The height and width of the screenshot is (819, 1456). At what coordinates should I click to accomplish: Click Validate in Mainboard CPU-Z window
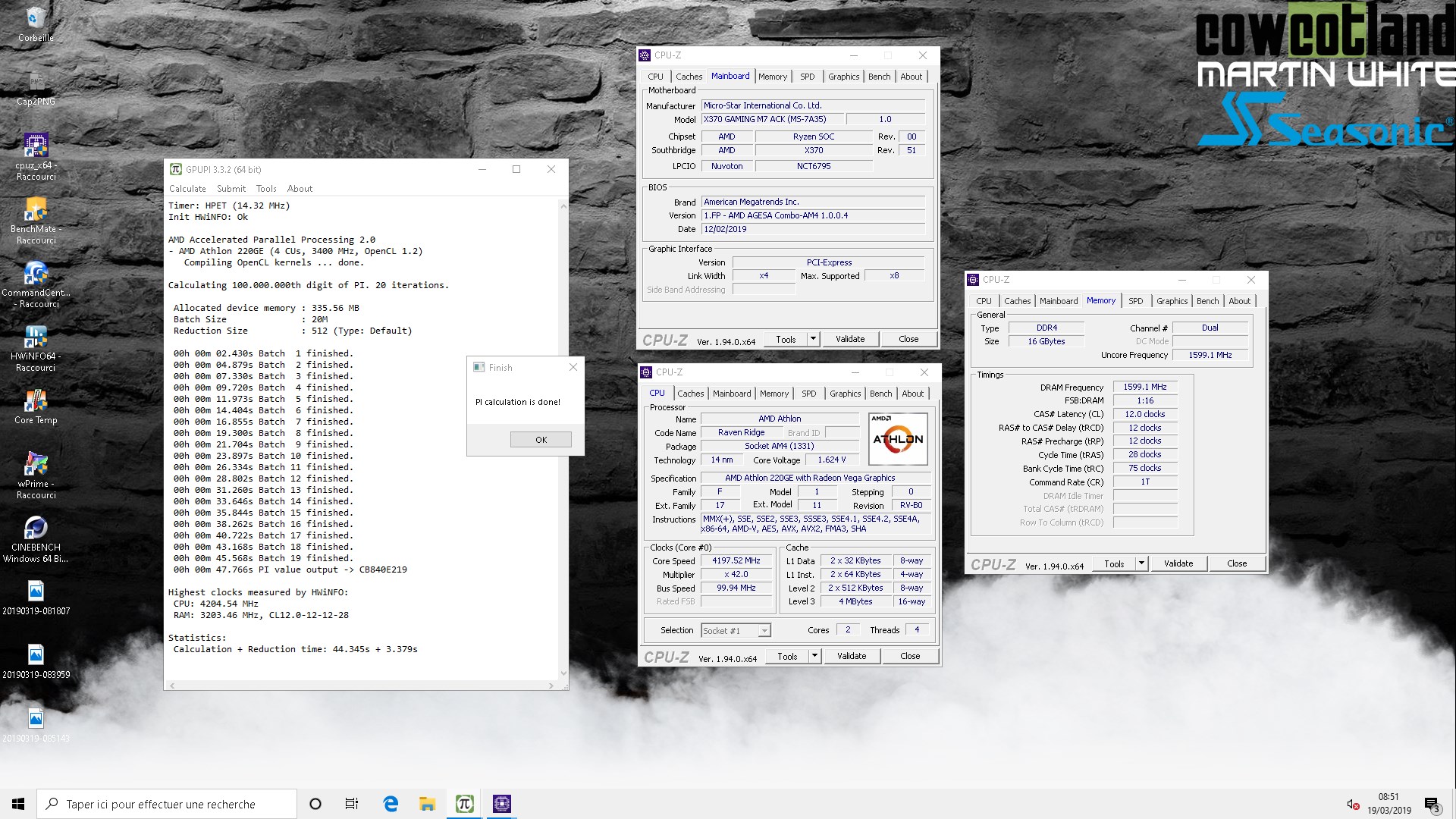(850, 339)
